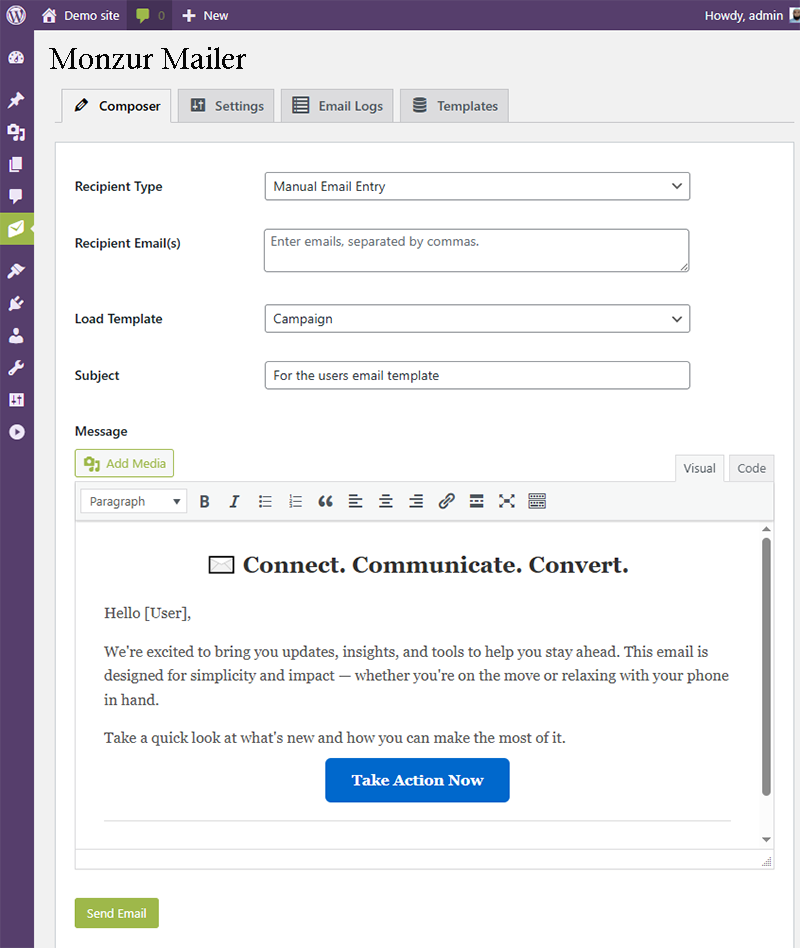Click the Add Media button
The width and height of the screenshot is (800, 948).
[x=125, y=463]
